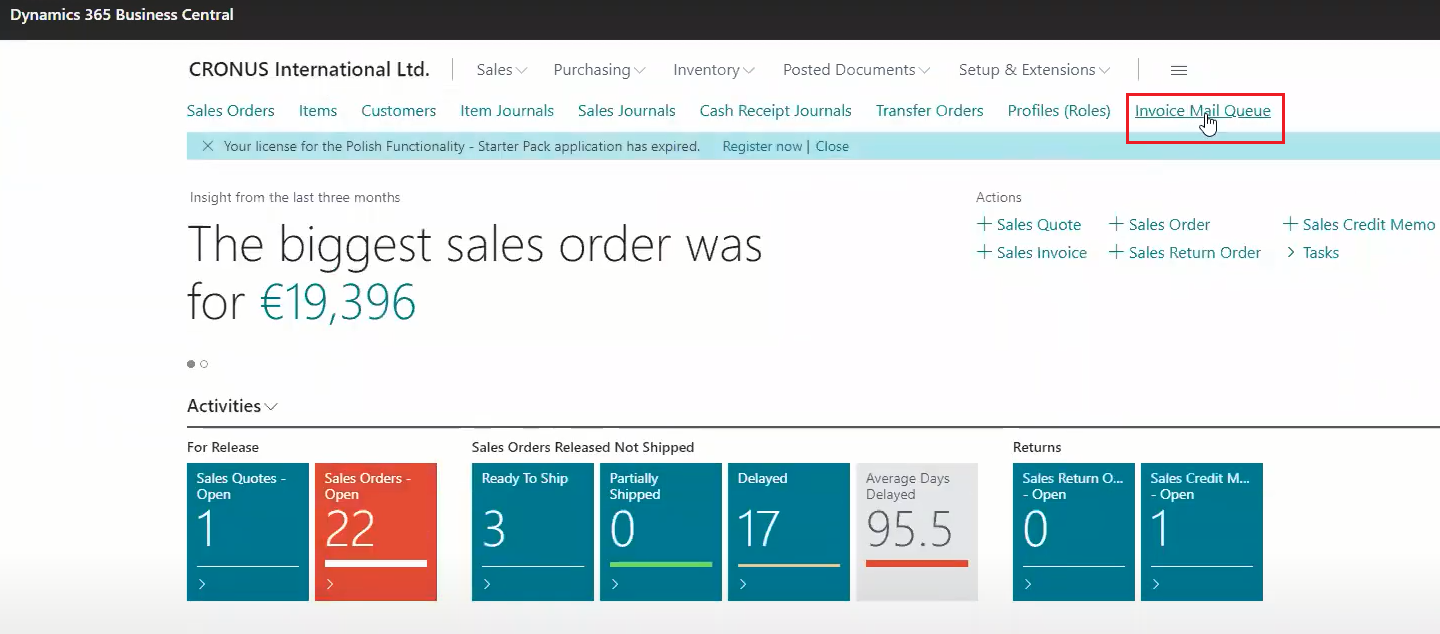The image size is (1440, 634).
Task: Open the biggest sales order headline
Action: click(x=475, y=273)
